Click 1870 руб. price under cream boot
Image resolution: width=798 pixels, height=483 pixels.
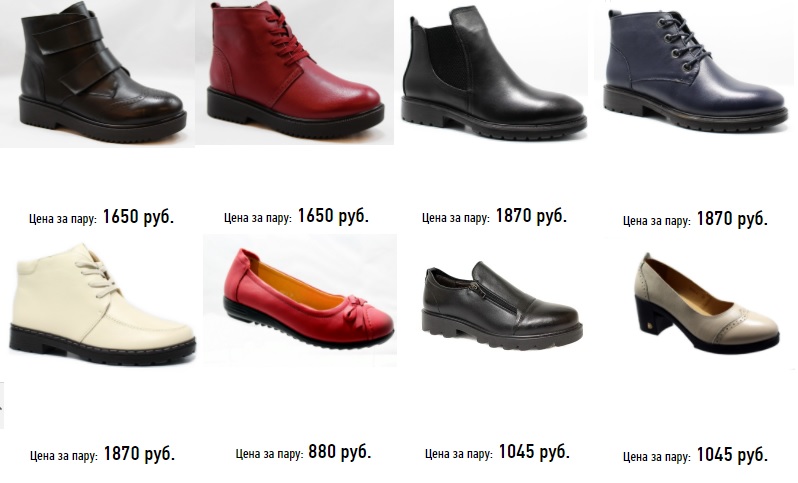pos(139,453)
